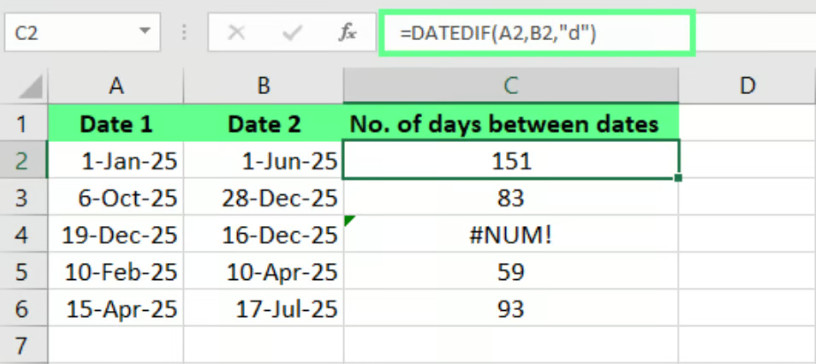Select row 5 header
Viewport: 816px width, 364px height.
point(24,272)
